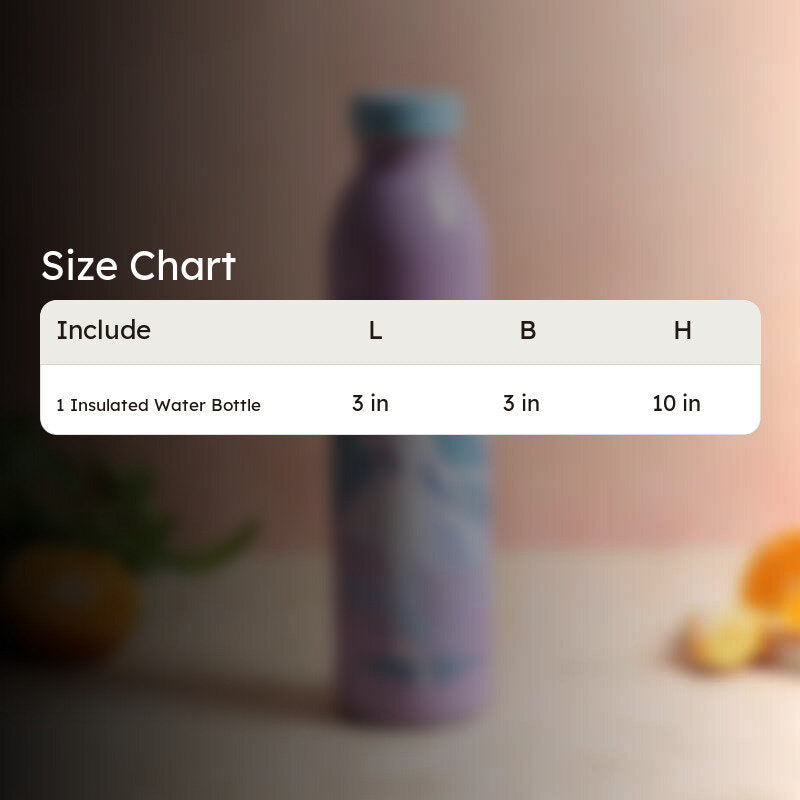Image resolution: width=800 pixels, height=800 pixels.
Task: Click the Size Chart heading
Action: (138, 266)
